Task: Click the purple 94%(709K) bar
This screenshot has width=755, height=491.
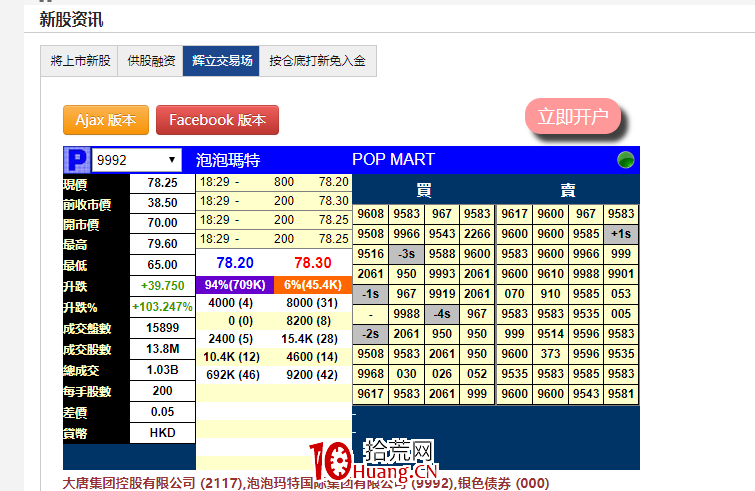Action: pyautogui.click(x=235, y=284)
